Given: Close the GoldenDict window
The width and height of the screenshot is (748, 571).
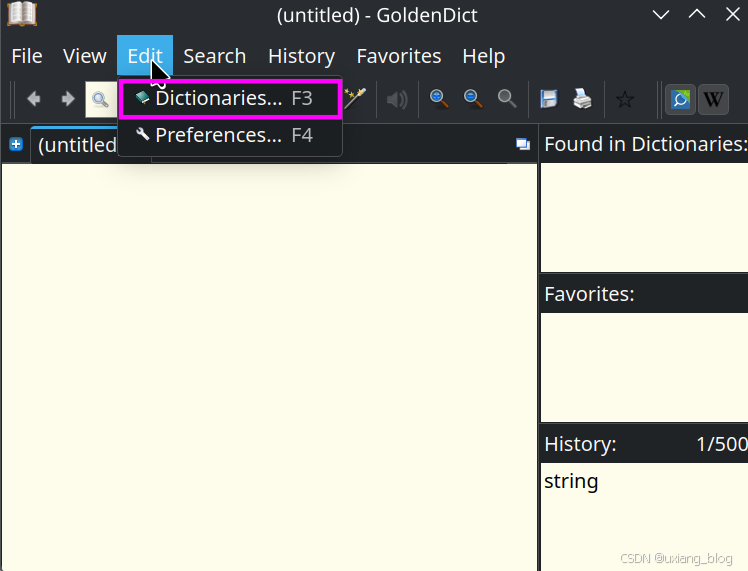Looking at the screenshot, I should tap(733, 15).
